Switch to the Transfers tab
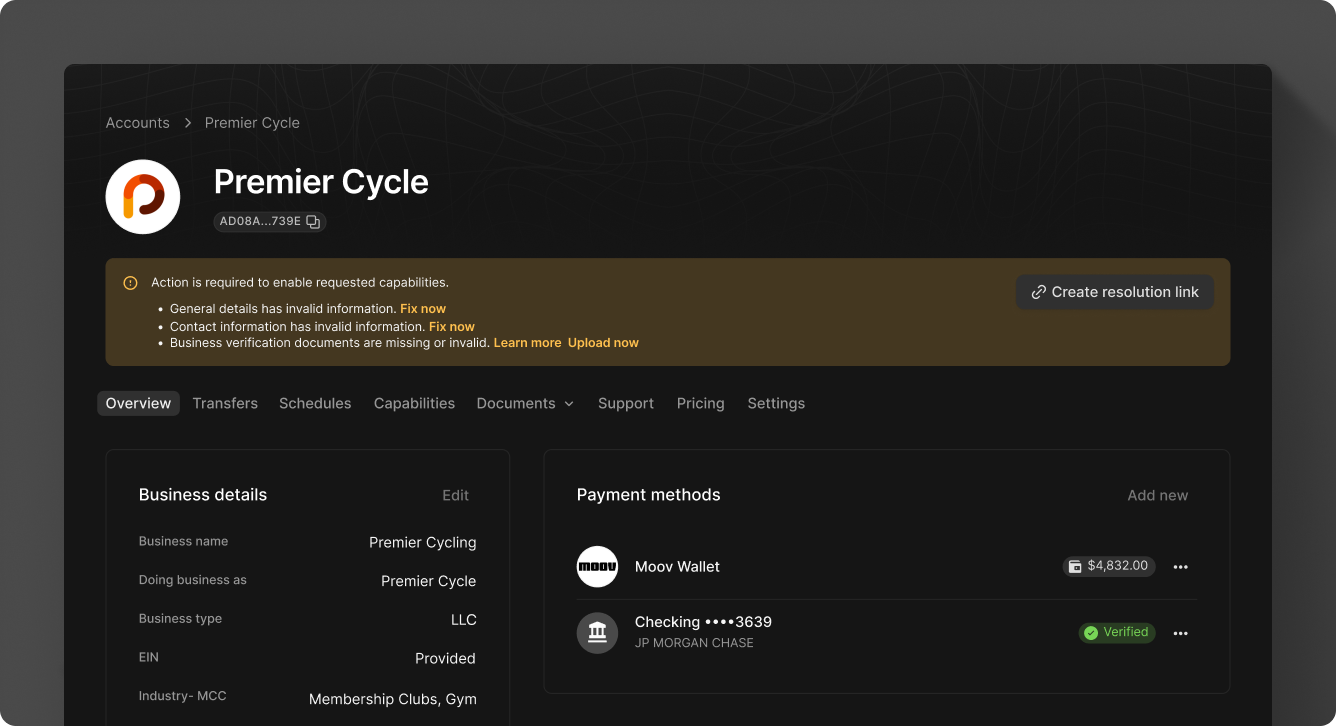 coord(225,403)
